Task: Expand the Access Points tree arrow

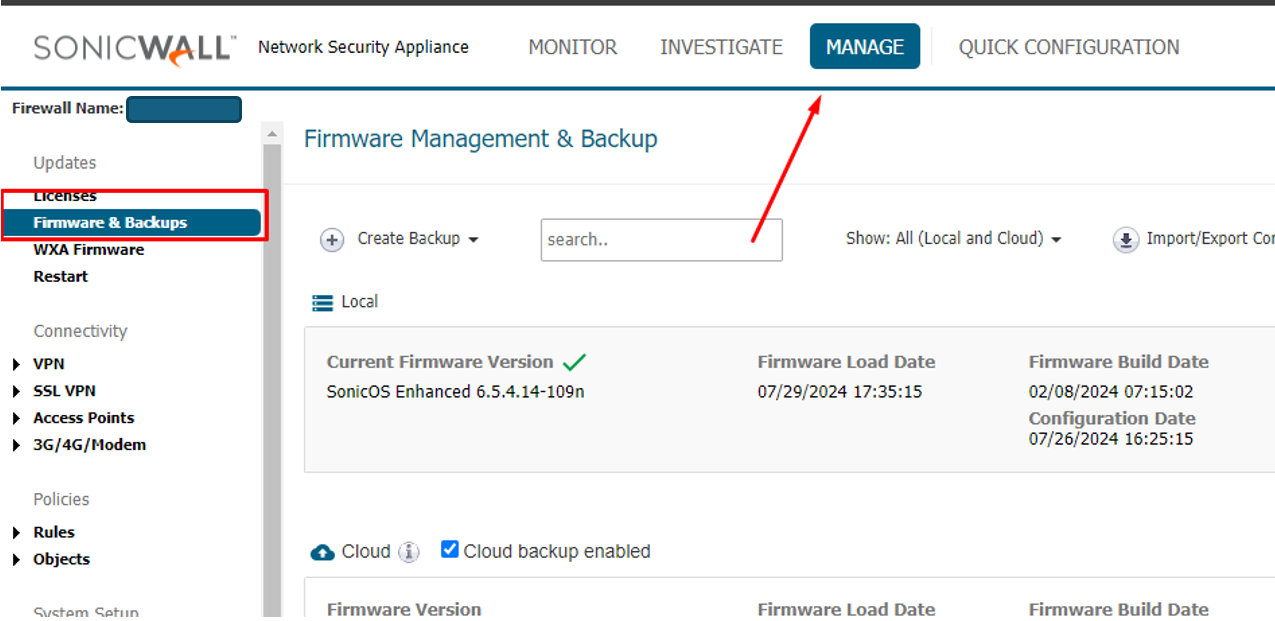Action: 16,419
